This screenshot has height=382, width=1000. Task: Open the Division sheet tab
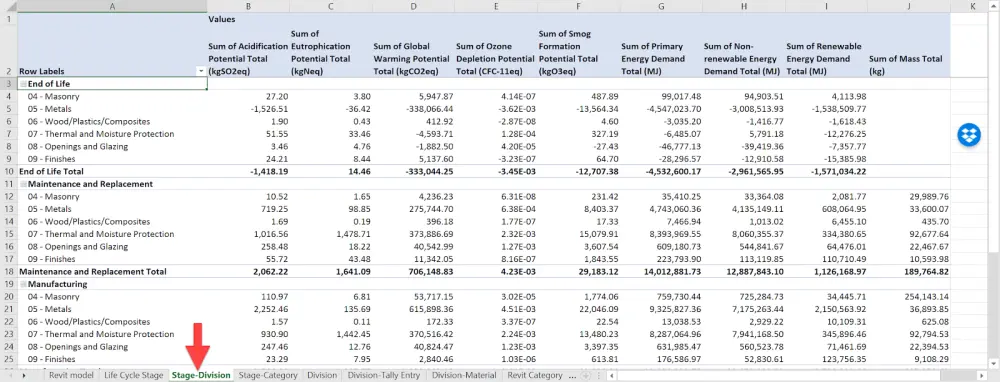tap(321, 376)
